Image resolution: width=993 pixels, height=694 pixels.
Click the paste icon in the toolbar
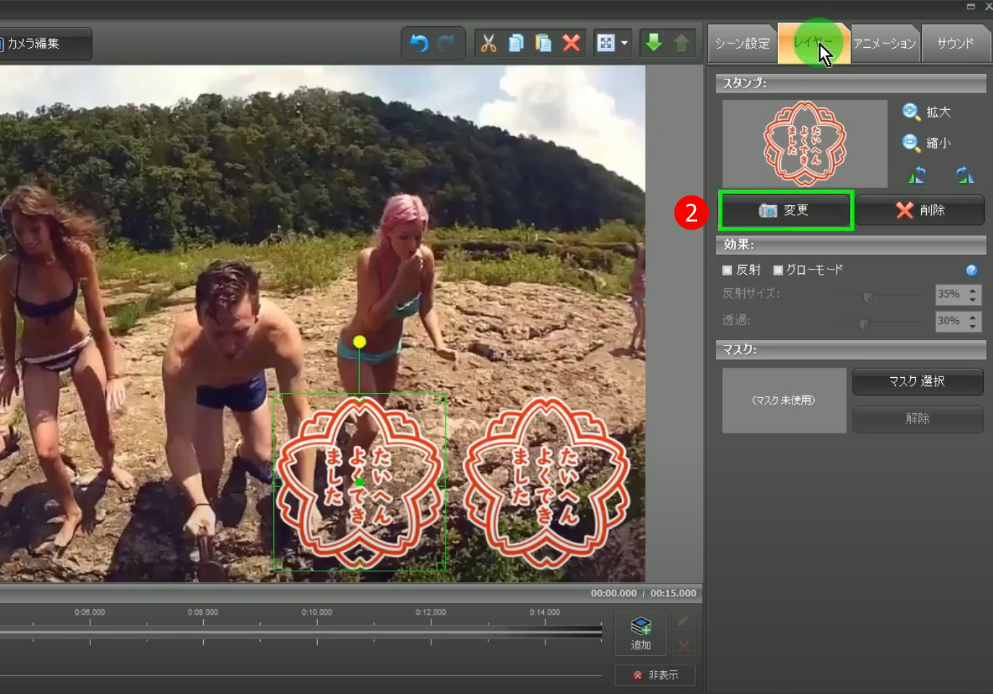tap(543, 43)
